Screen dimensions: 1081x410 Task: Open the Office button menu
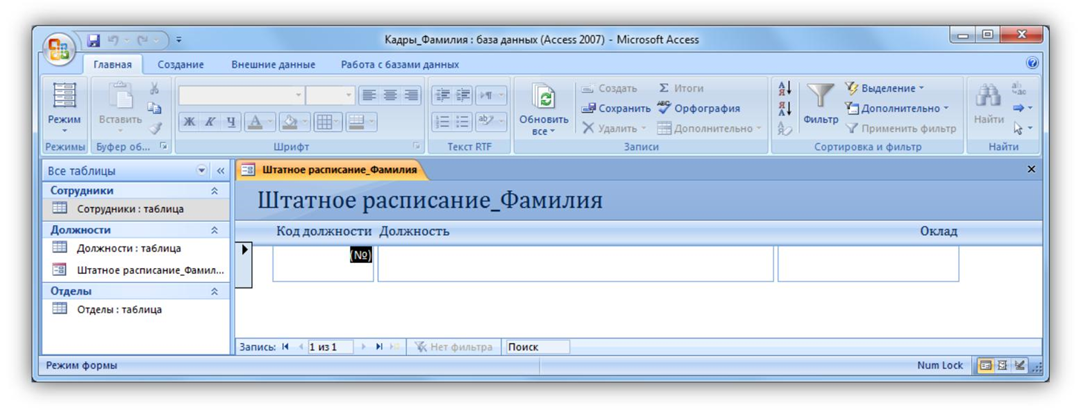click(x=57, y=48)
